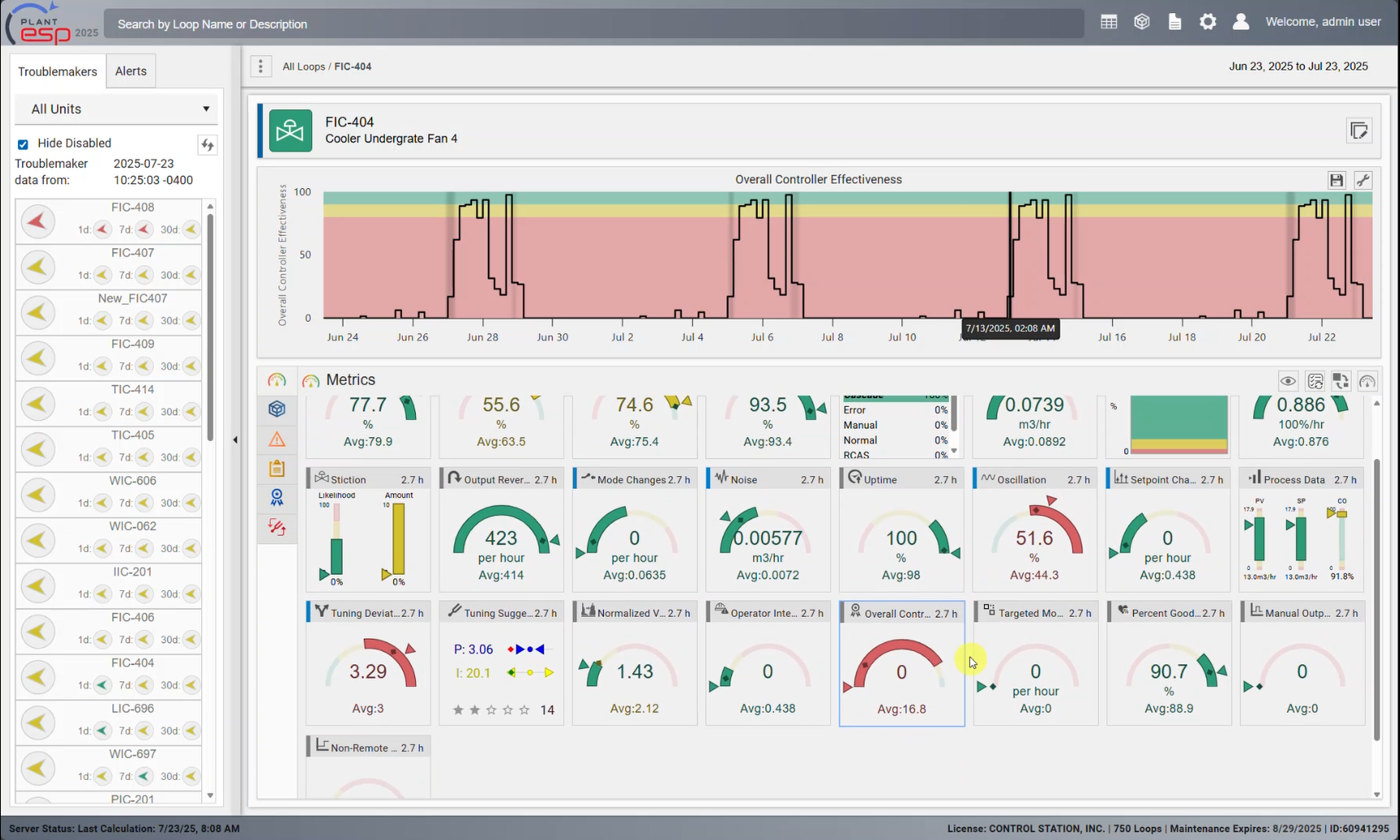Viewport: 1400px width, 840px height.
Task: Open the Noise metric tile
Action: click(x=768, y=529)
